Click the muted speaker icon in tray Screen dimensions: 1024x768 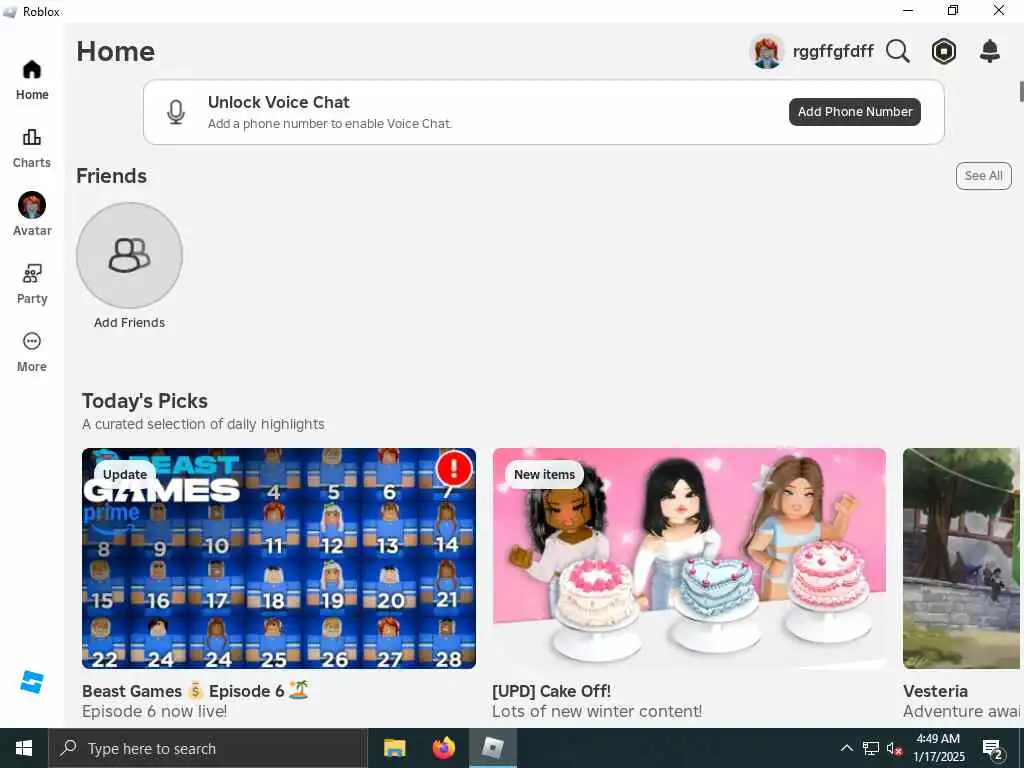[x=894, y=748]
